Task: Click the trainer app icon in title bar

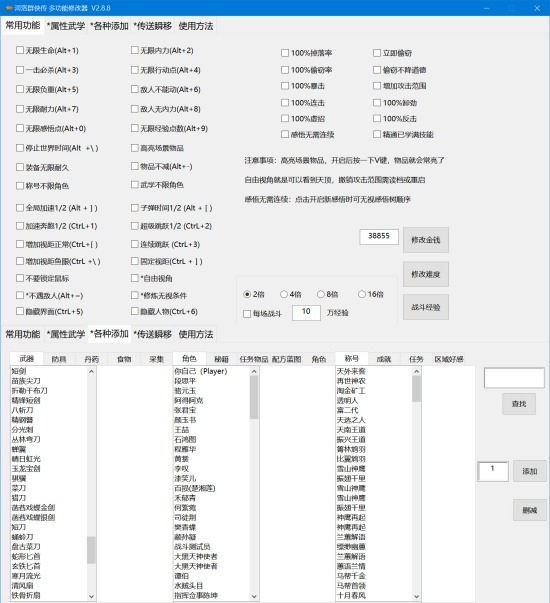Action: (8, 8)
